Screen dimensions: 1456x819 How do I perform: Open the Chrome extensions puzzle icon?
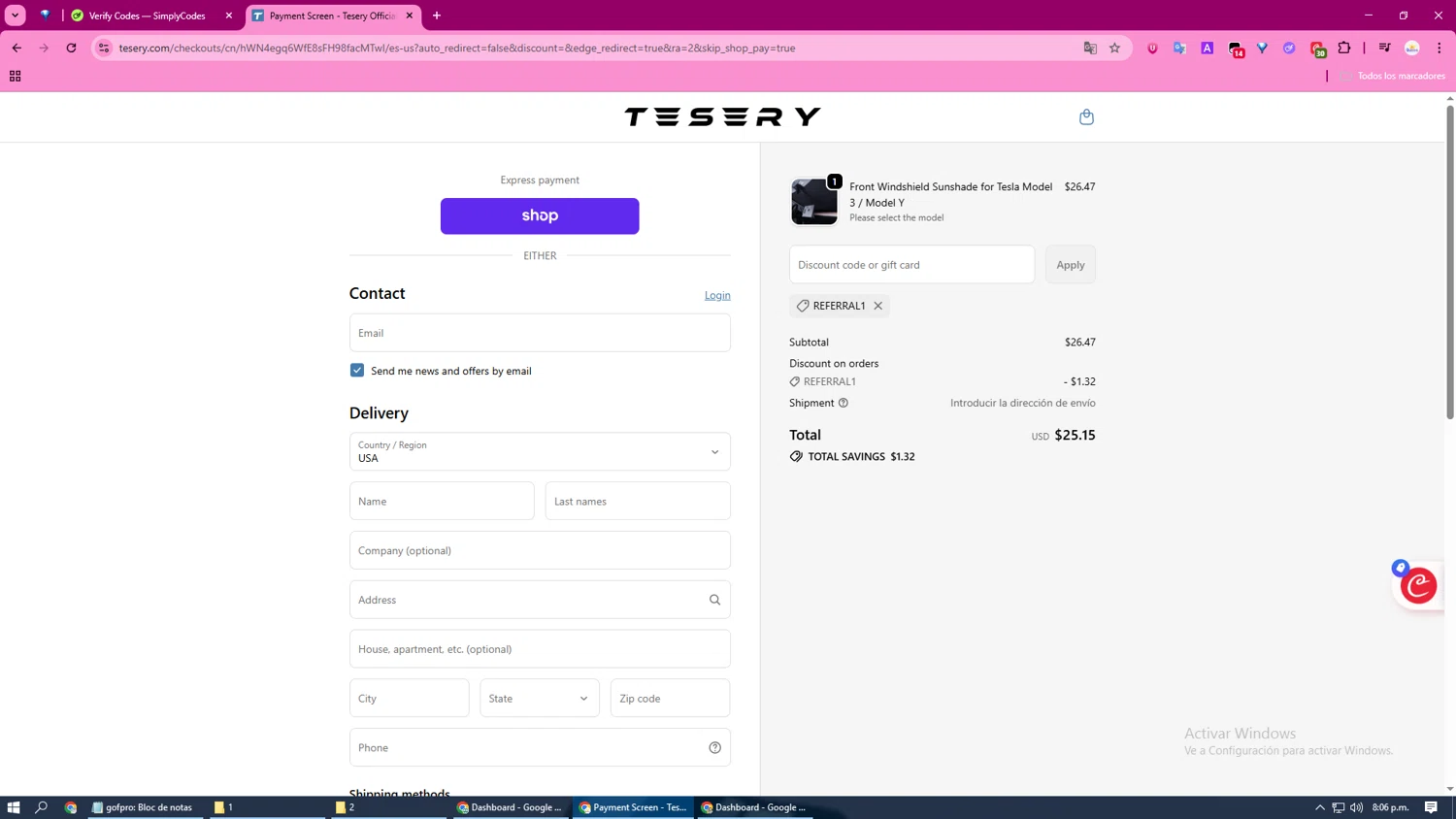tap(1344, 48)
